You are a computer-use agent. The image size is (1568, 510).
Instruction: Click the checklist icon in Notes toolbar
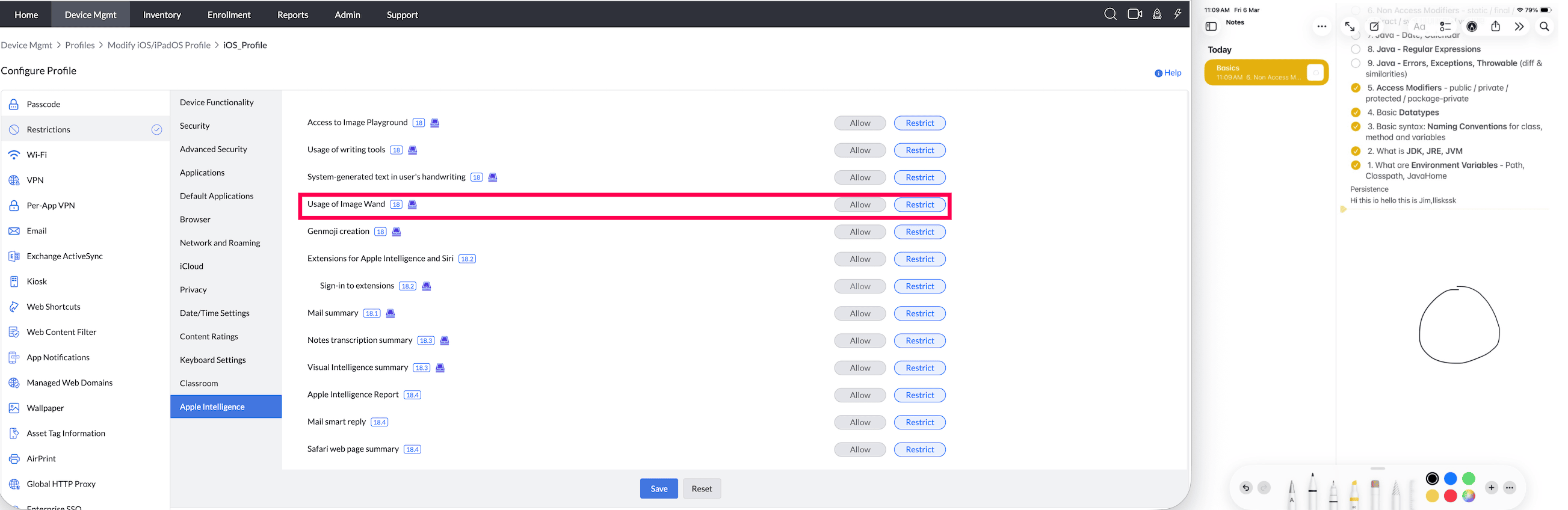point(1445,26)
